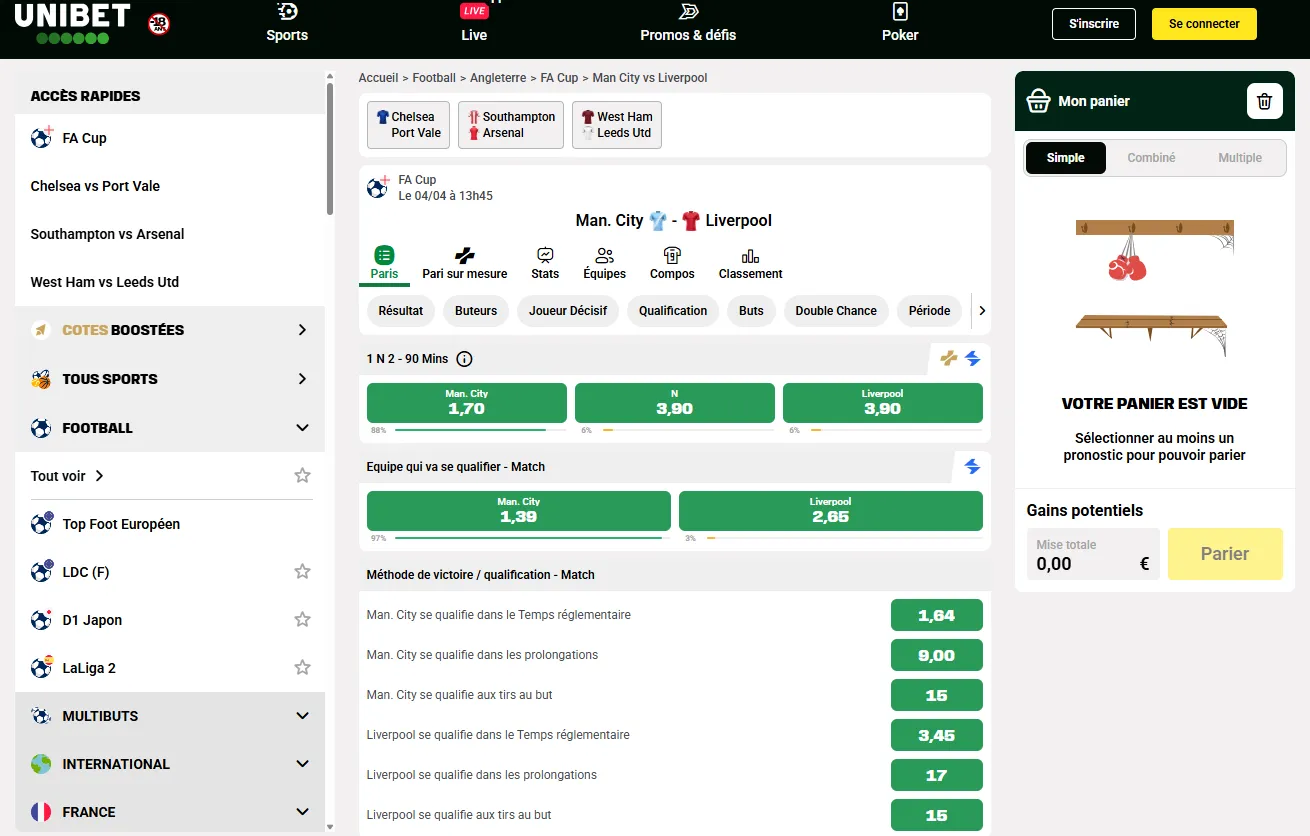1310x836 pixels.
Task: Open West Ham Leeds Utd match card
Action: point(617,125)
